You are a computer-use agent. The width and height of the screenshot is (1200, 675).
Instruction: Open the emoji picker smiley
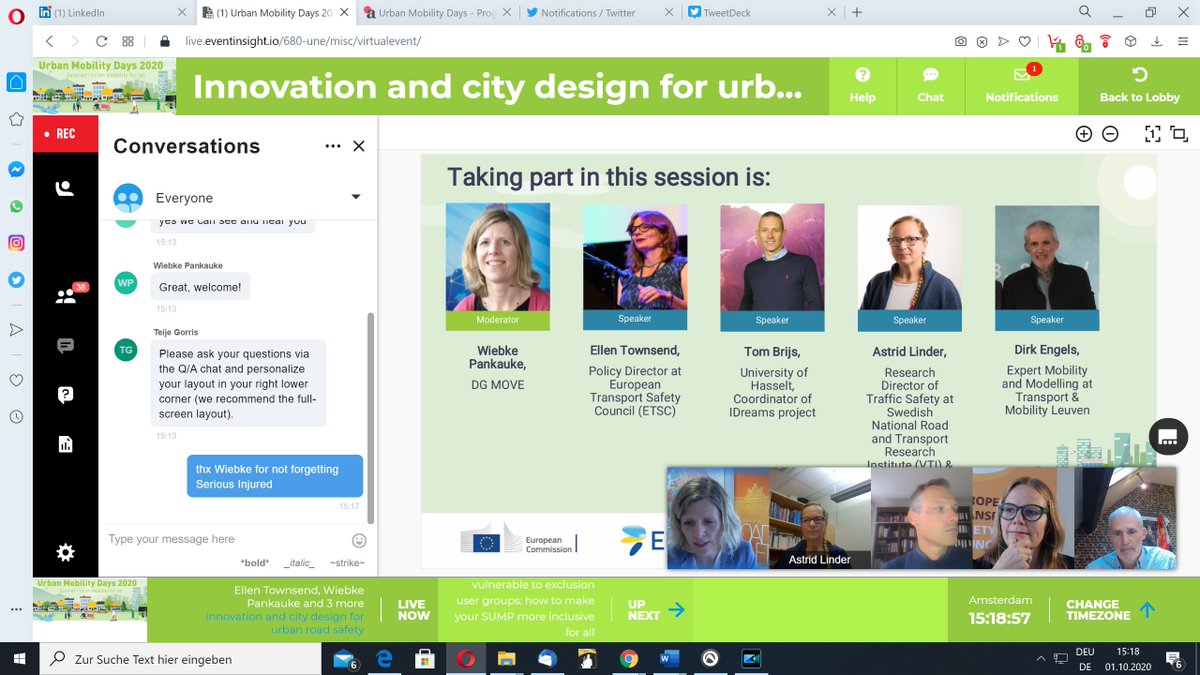[359, 540]
